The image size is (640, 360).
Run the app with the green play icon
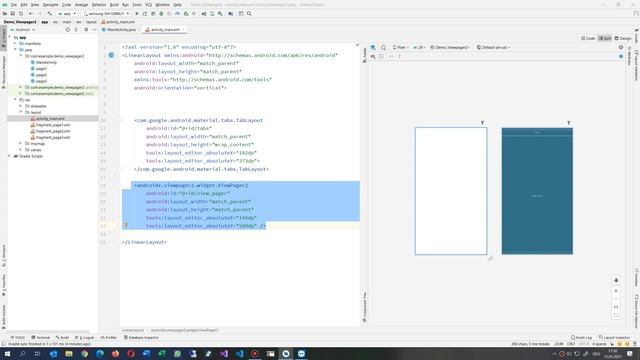pos(137,13)
